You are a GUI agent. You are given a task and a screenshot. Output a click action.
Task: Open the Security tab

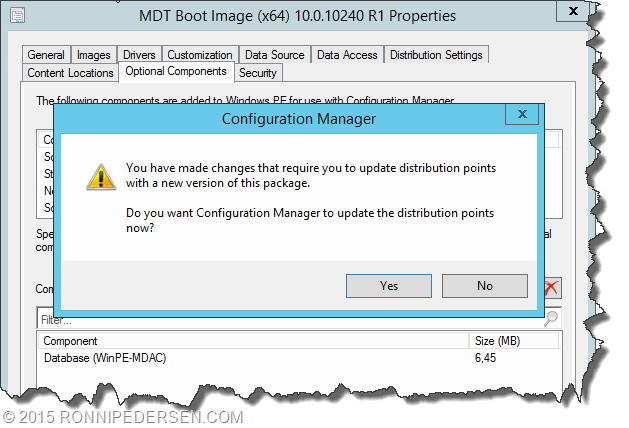258,73
